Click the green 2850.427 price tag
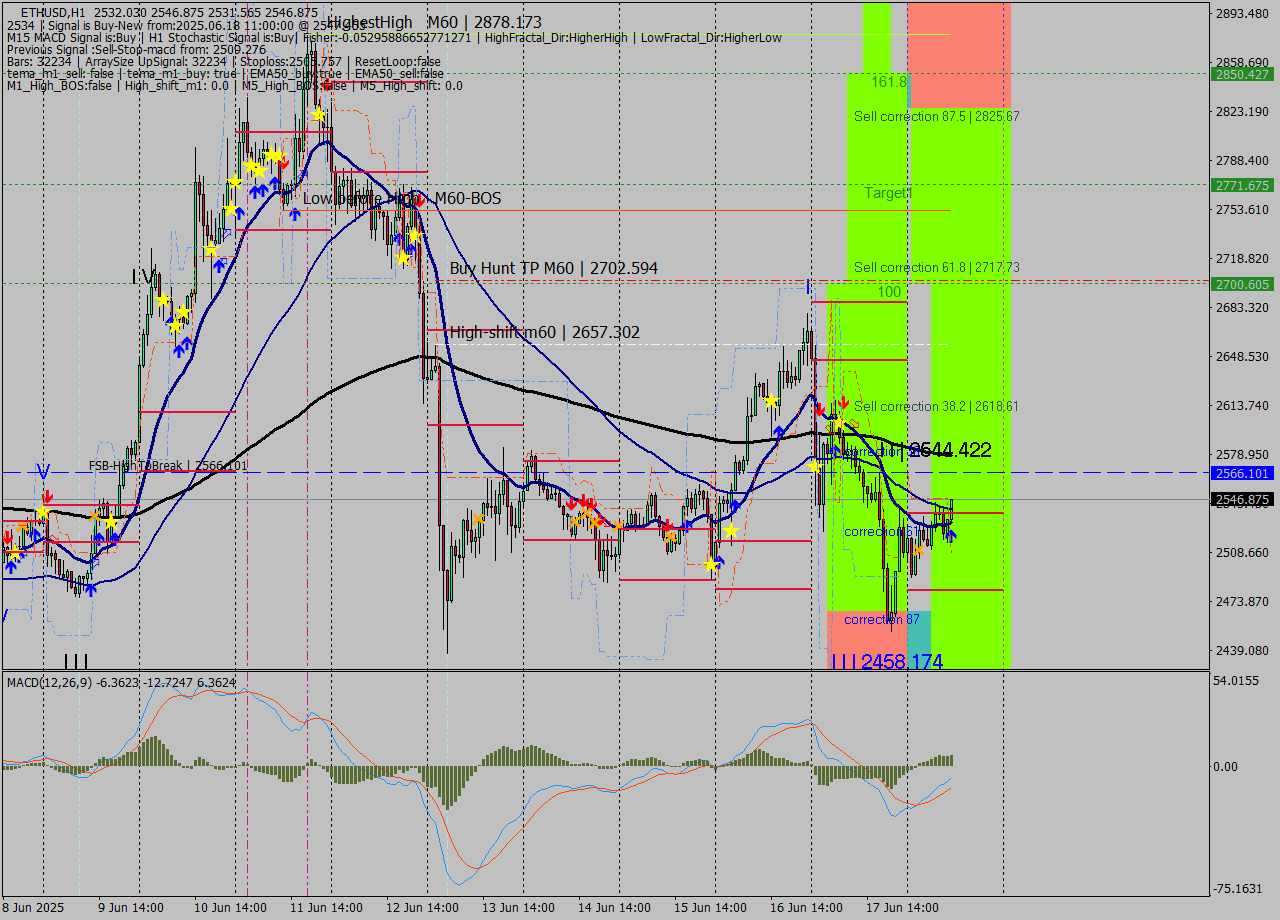 tap(1240, 74)
